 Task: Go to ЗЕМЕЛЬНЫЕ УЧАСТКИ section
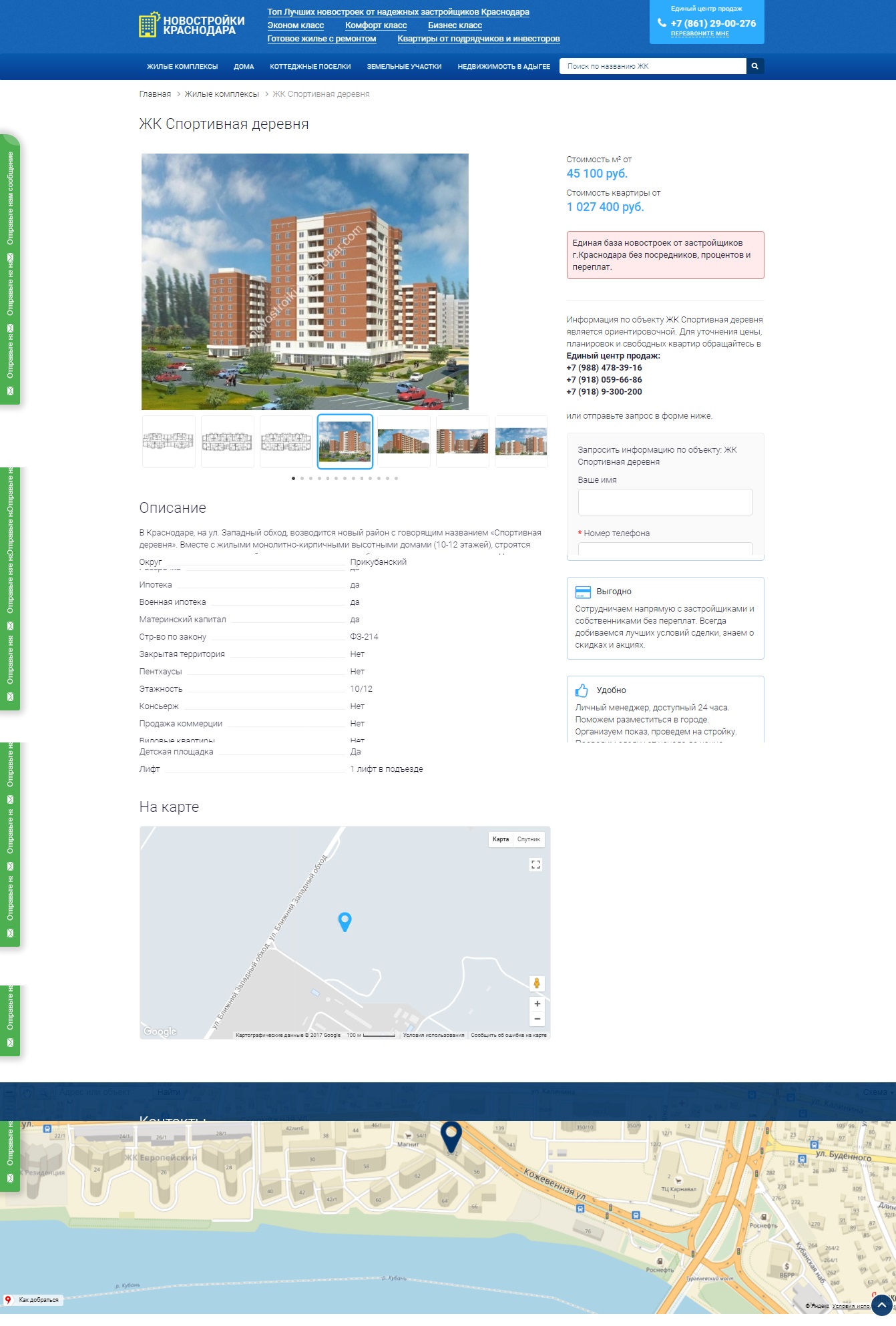point(404,67)
